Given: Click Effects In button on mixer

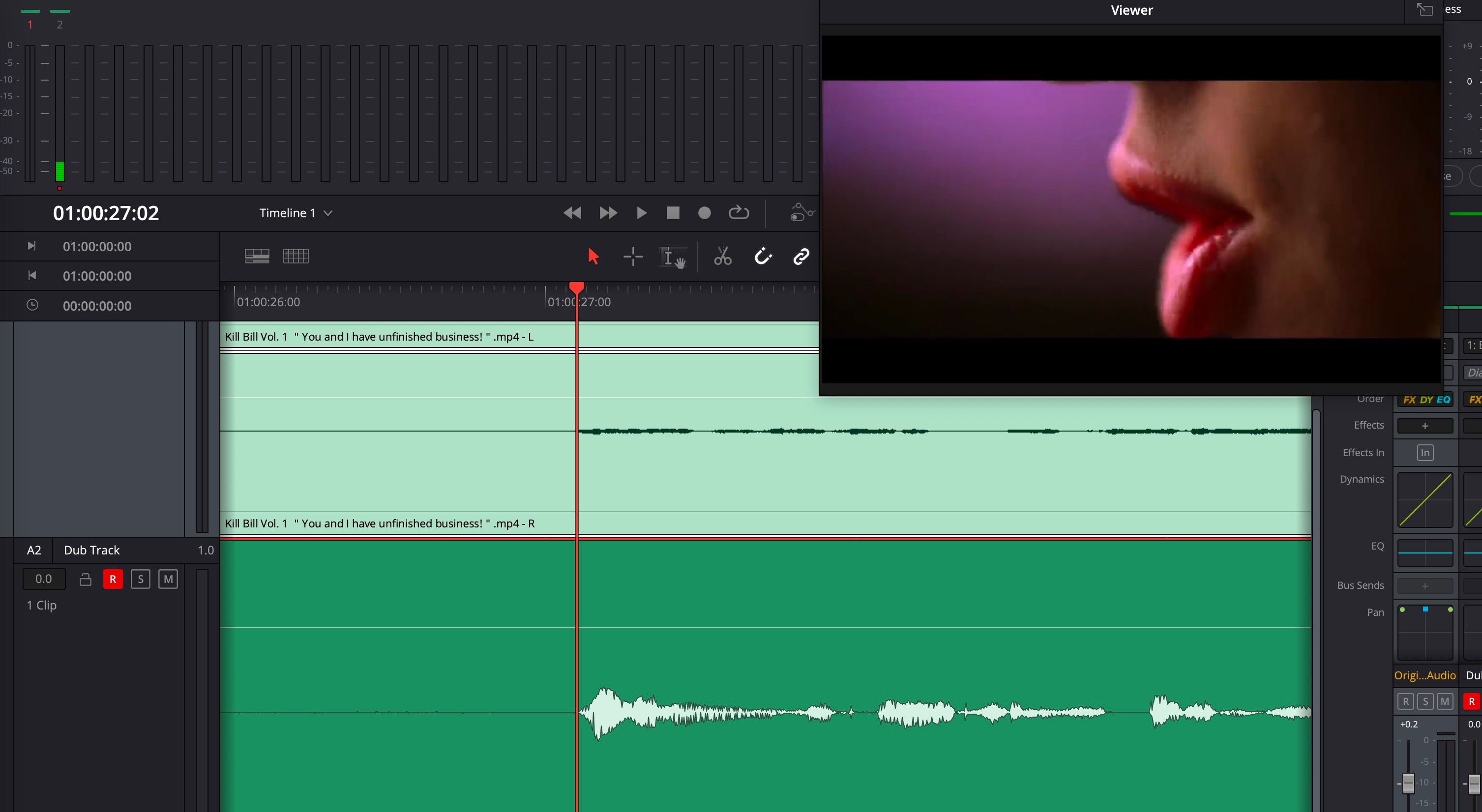Looking at the screenshot, I should (x=1425, y=452).
